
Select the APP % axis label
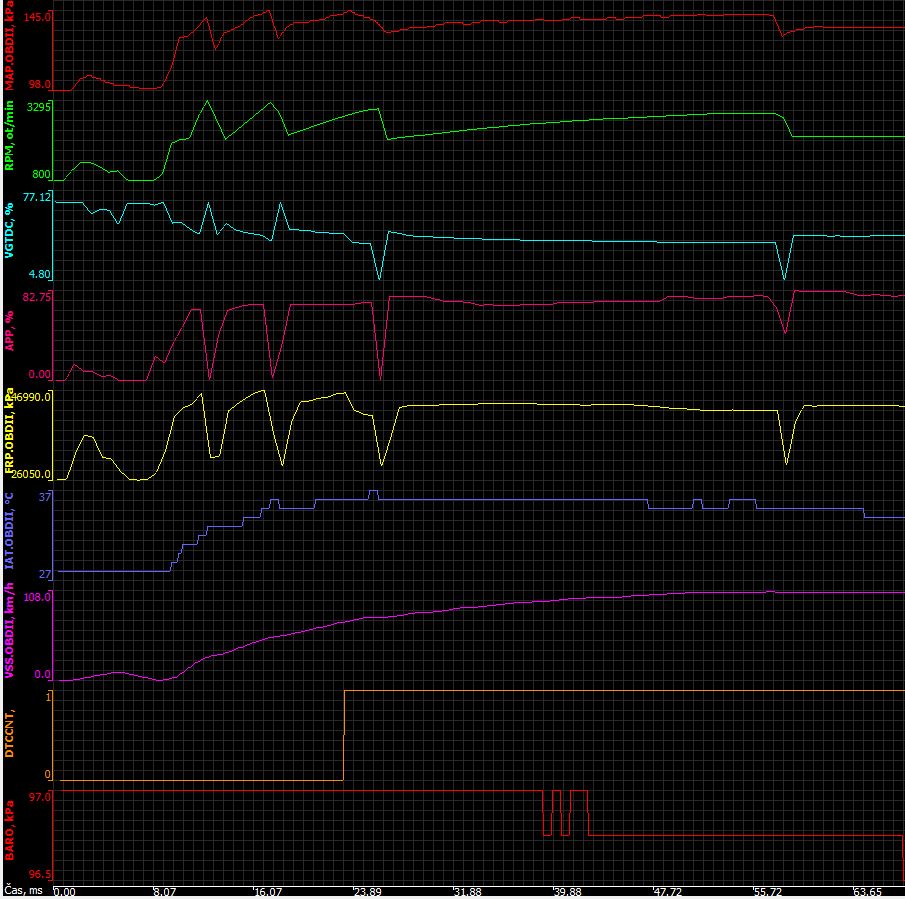(8, 328)
